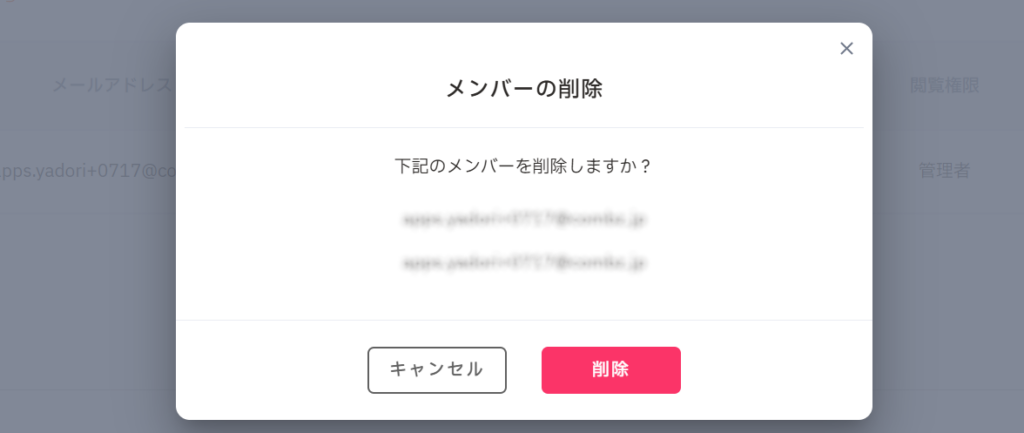Click the 閲覧権限 column header
The width and height of the screenshot is (1024, 433).
point(944,85)
